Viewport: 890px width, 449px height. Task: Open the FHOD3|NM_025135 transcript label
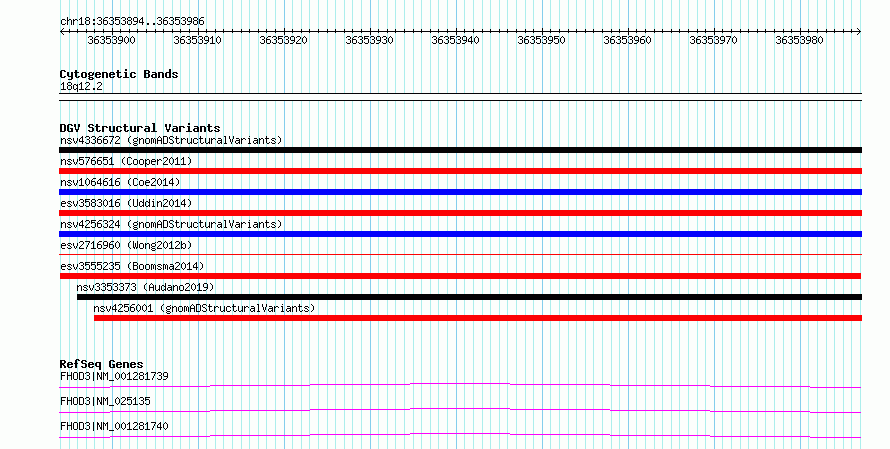click(x=105, y=401)
